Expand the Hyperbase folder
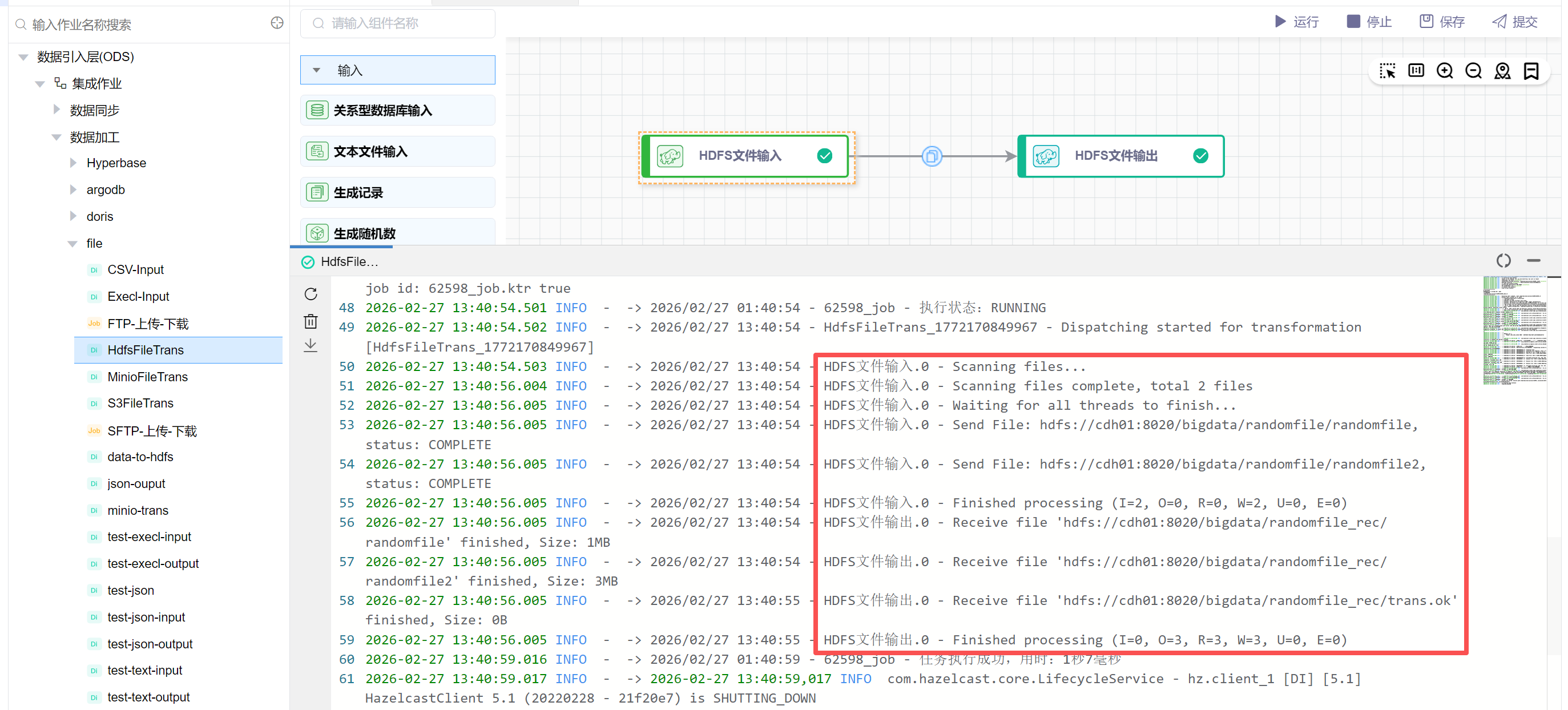Image resolution: width=1568 pixels, height=710 pixels. point(73,163)
